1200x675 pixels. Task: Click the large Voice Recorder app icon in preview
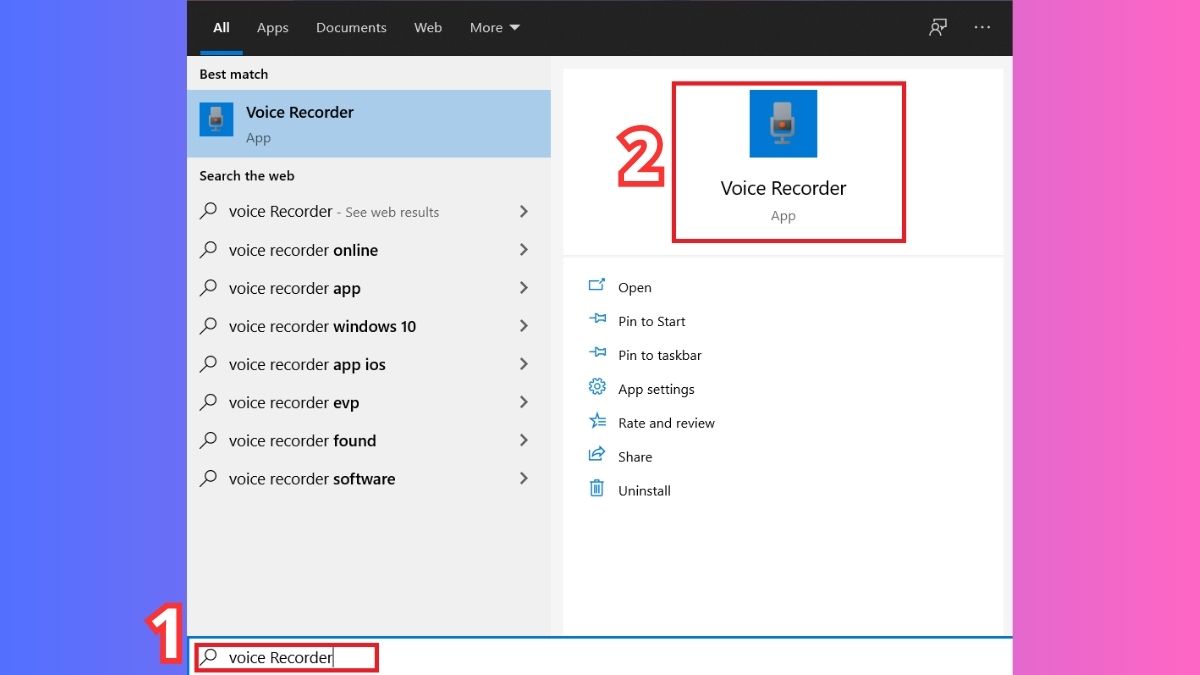(x=783, y=124)
